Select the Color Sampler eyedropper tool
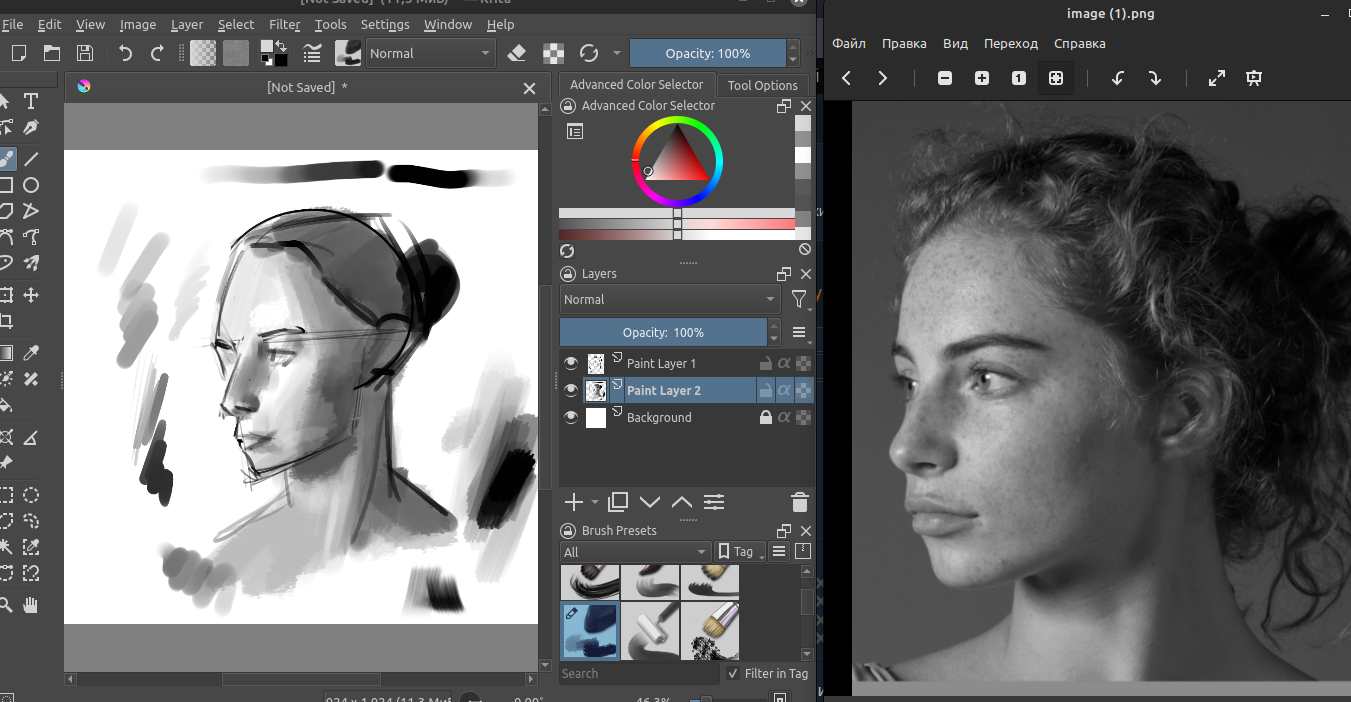Screen dimensions: 1351x702 pyautogui.click(x=31, y=352)
